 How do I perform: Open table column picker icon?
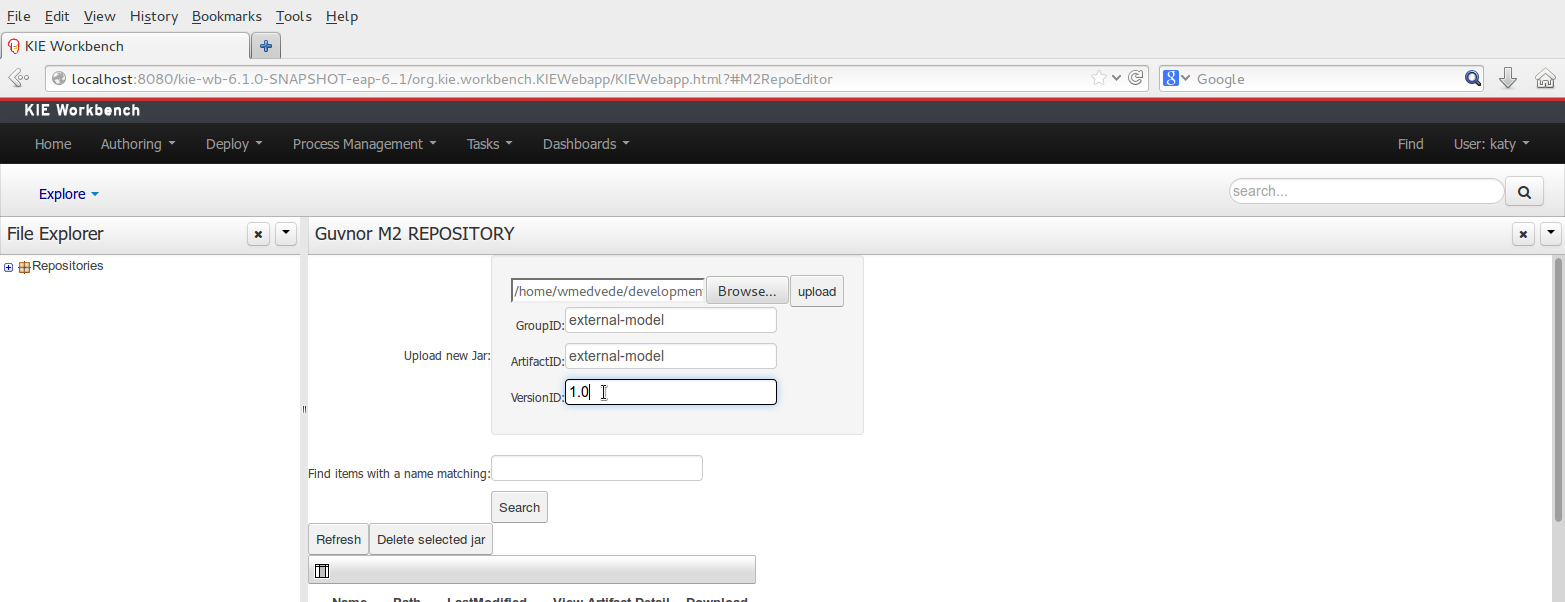pyautogui.click(x=322, y=571)
